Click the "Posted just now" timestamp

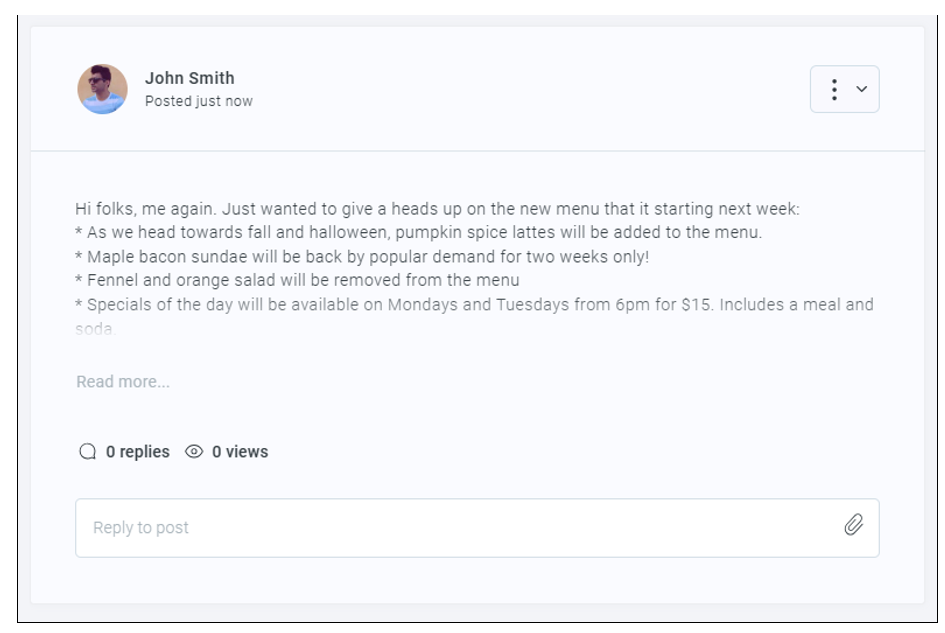tap(199, 101)
